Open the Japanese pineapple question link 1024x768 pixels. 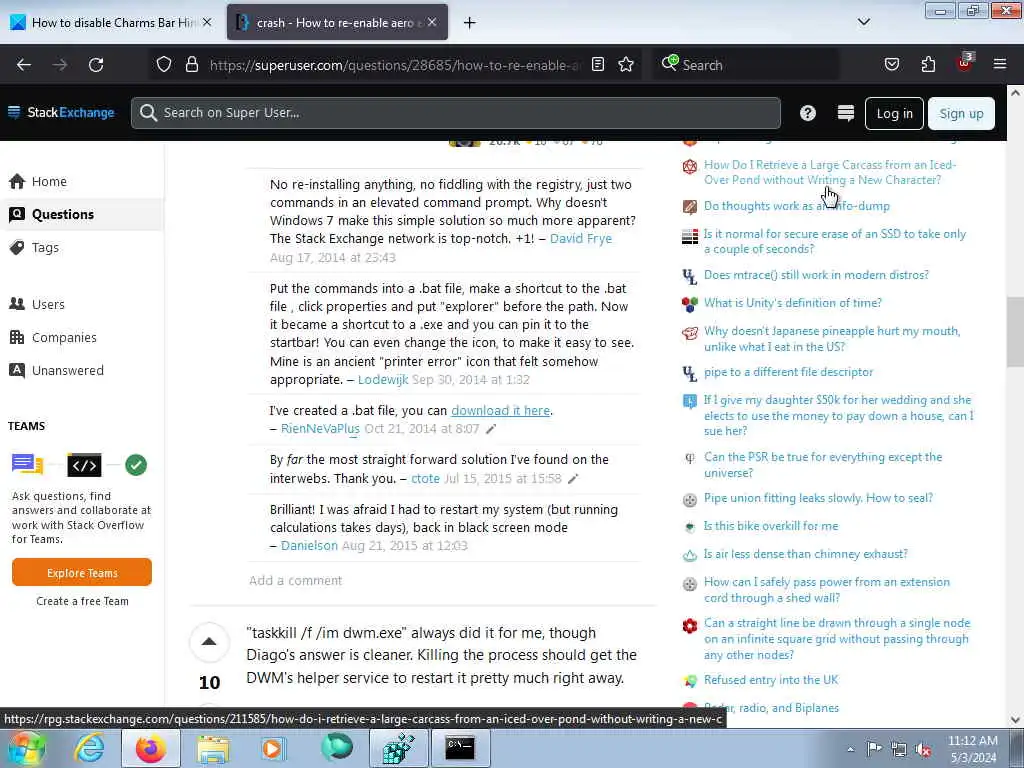(832, 338)
